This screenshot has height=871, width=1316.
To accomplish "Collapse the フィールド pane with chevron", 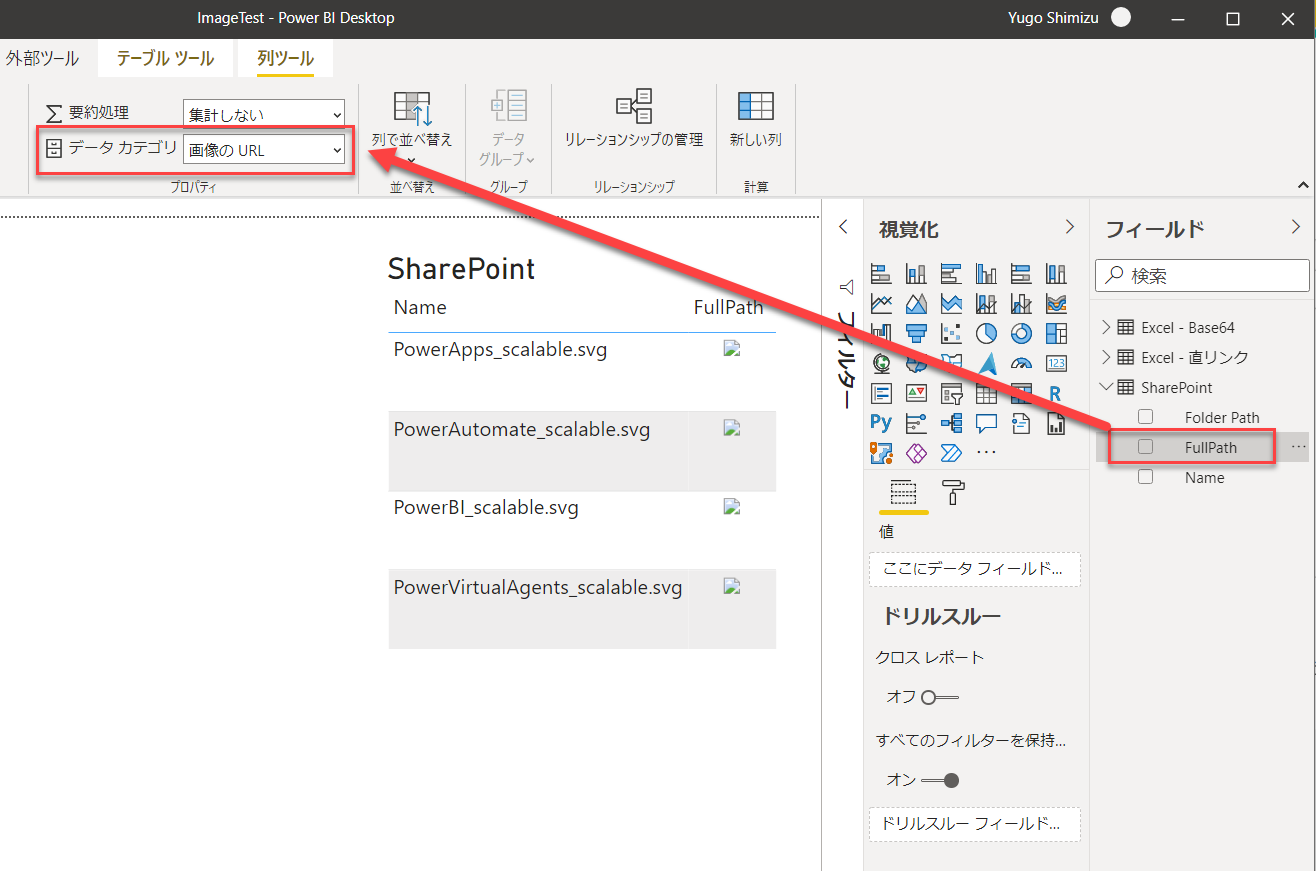I will click(x=1296, y=227).
